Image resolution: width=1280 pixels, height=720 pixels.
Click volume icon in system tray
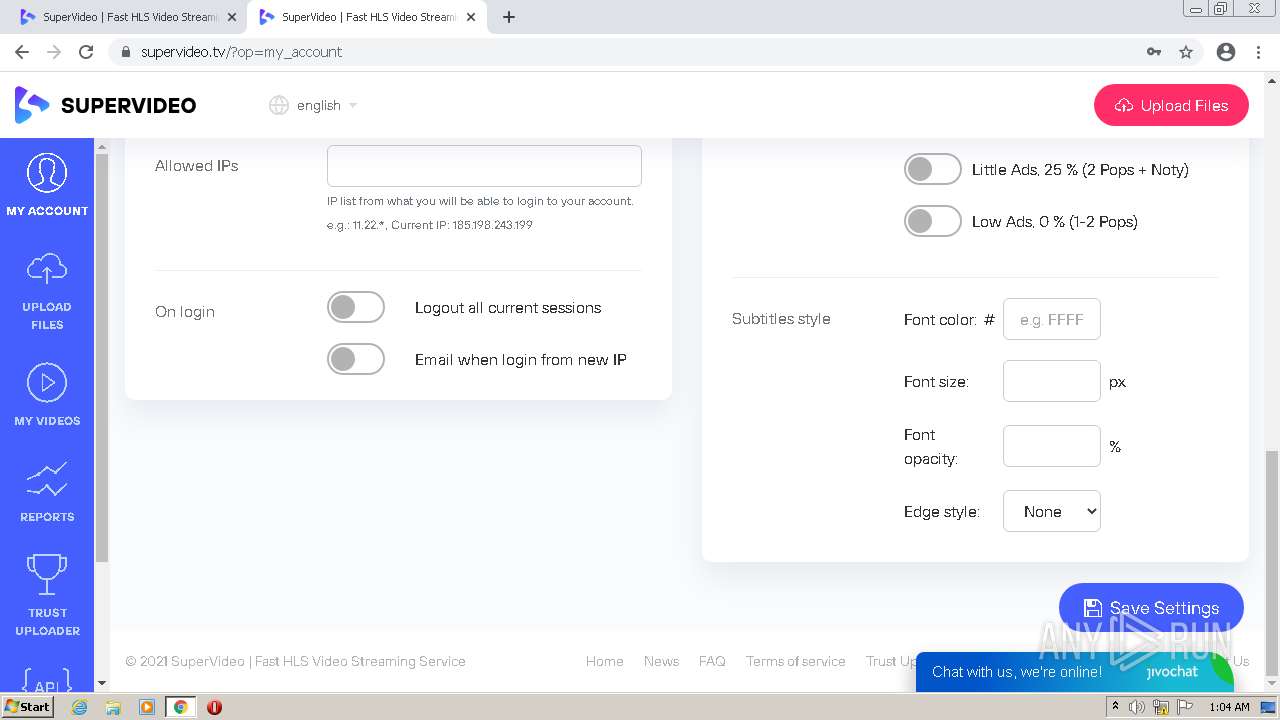click(x=1137, y=707)
